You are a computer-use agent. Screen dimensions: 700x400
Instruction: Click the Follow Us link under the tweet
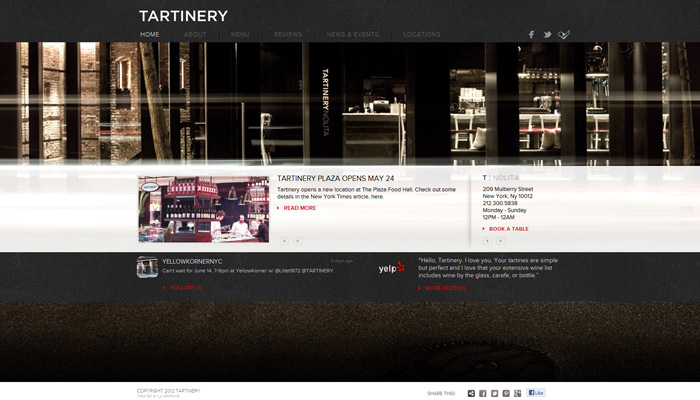(186, 288)
